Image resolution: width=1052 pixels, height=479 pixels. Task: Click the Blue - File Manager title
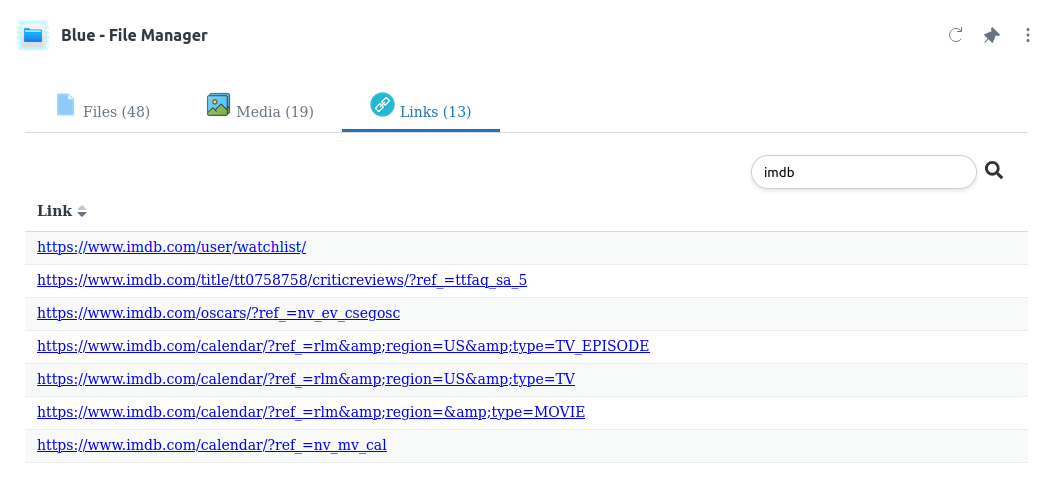point(134,36)
